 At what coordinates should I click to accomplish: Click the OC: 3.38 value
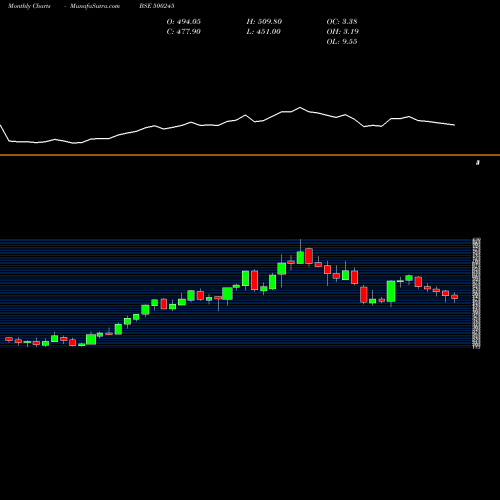(342, 22)
